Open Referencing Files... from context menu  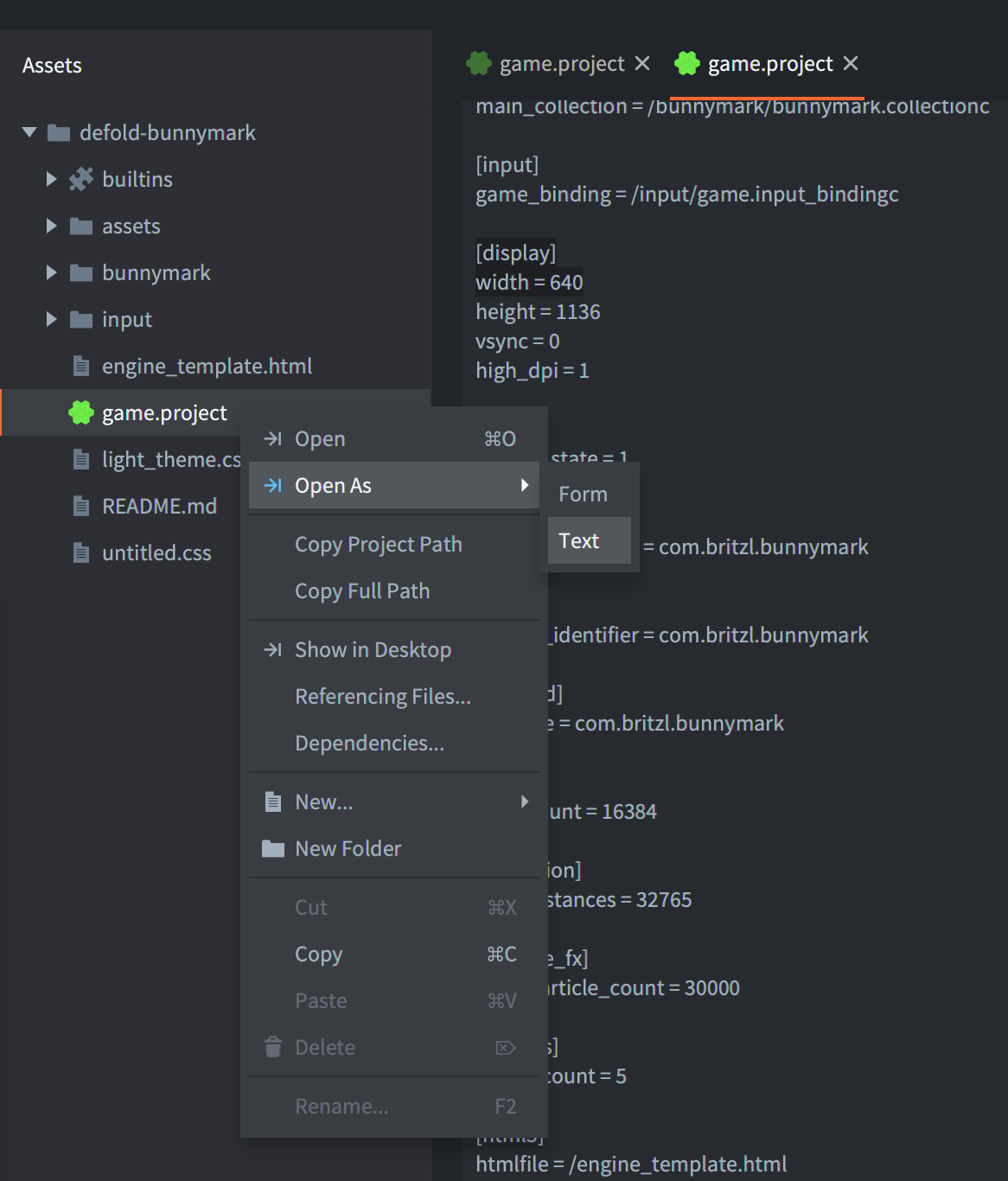(383, 697)
